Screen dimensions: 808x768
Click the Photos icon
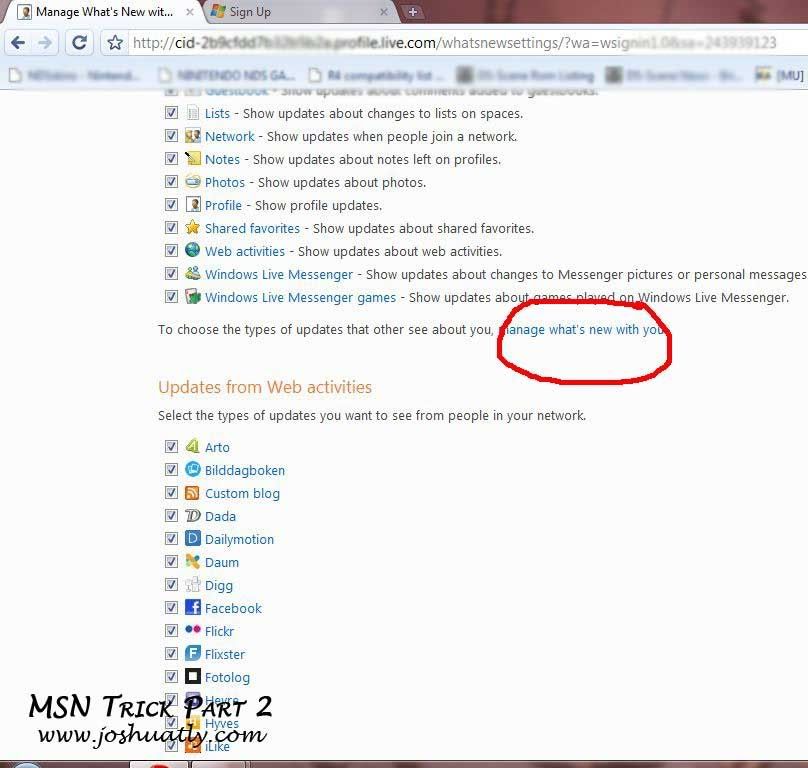tap(192, 182)
